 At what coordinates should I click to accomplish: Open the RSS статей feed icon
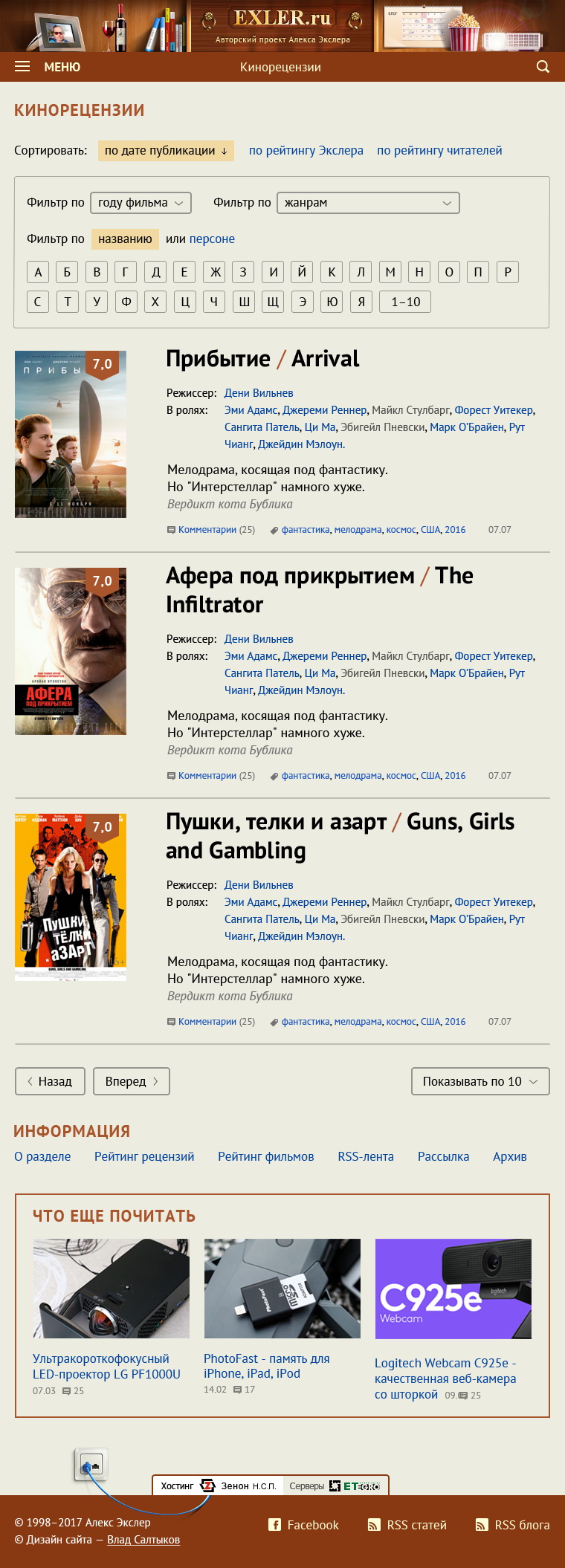pyautogui.click(x=374, y=1525)
